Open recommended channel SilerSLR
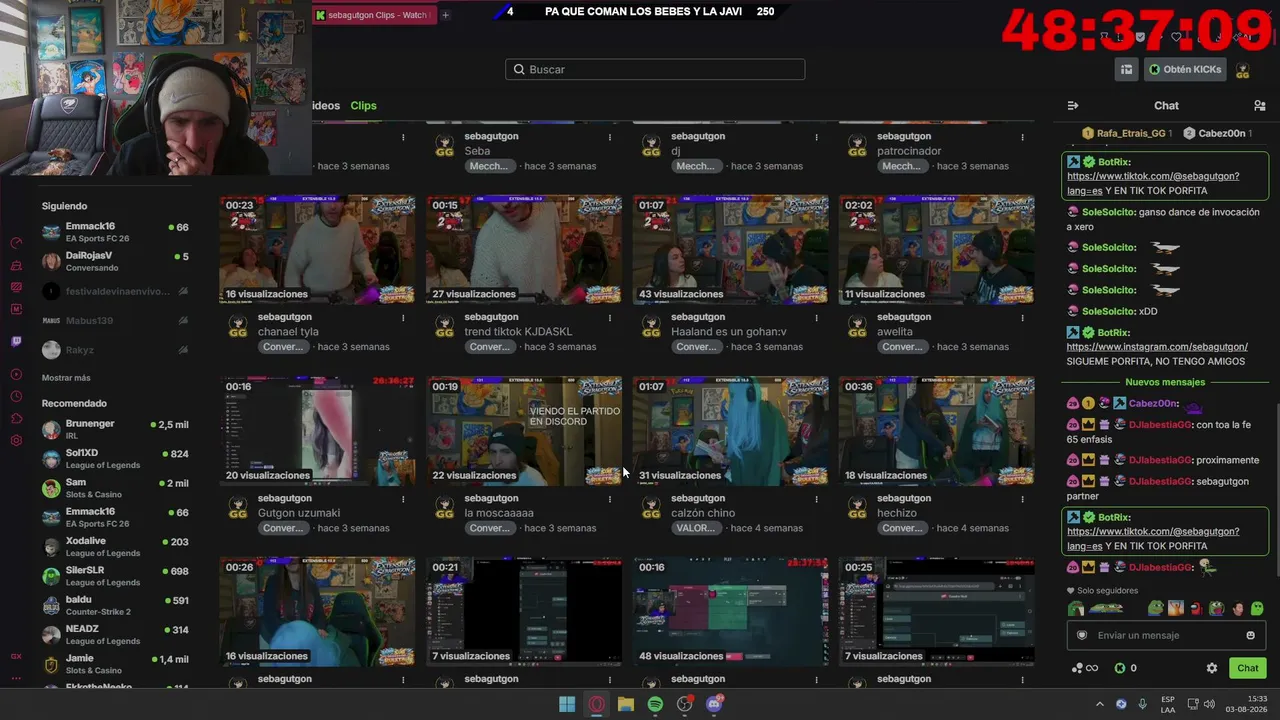 tap(115, 575)
